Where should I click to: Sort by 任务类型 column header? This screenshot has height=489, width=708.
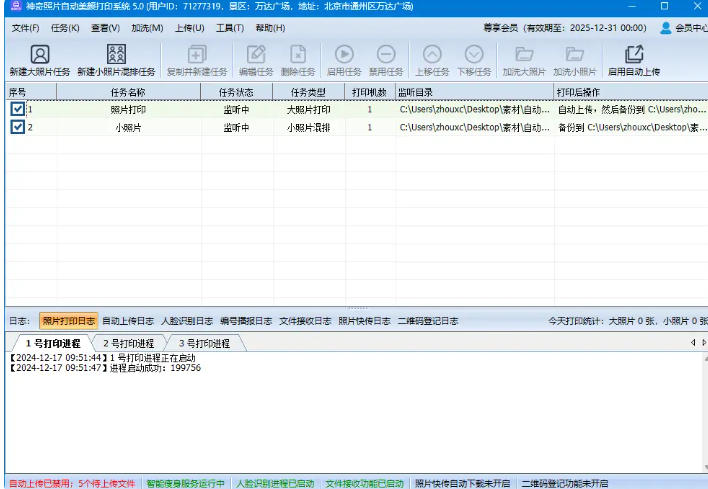pos(308,92)
